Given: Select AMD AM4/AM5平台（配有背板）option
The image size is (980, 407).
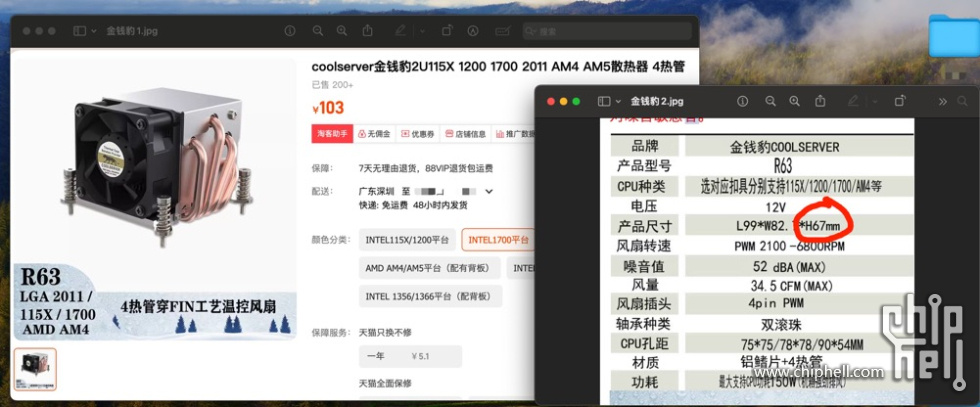Looking at the screenshot, I should pyautogui.click(x=429, y=268).
